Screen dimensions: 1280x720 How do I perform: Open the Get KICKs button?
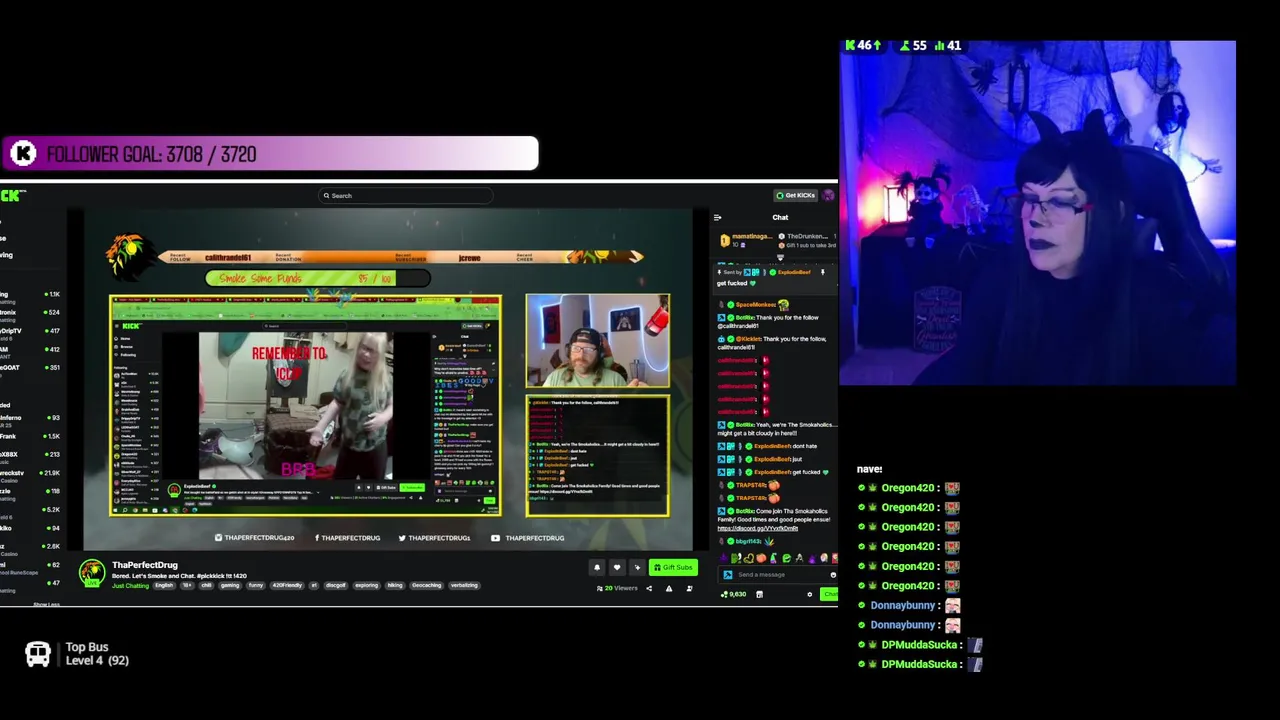click(x=797, y=195)
